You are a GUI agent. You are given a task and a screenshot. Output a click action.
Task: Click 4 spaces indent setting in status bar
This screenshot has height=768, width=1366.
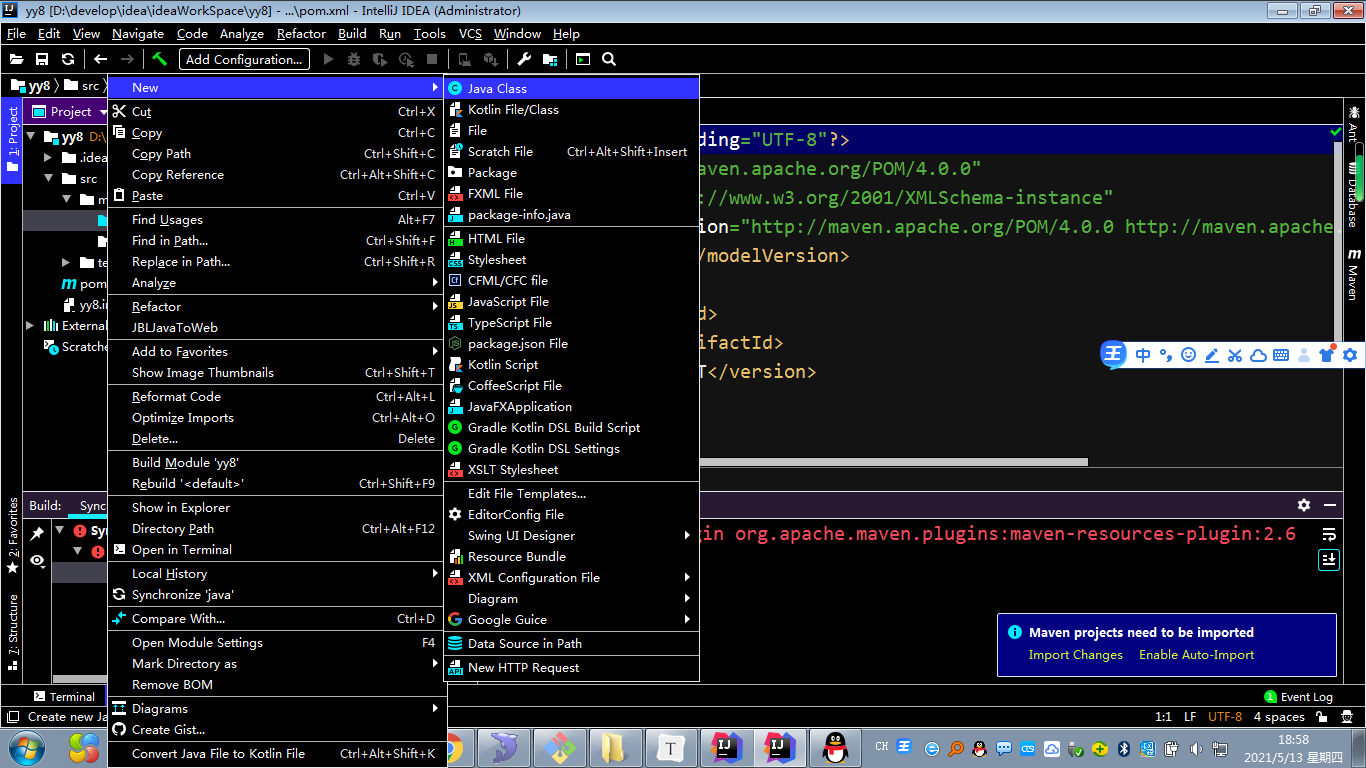click(1280, 716)
